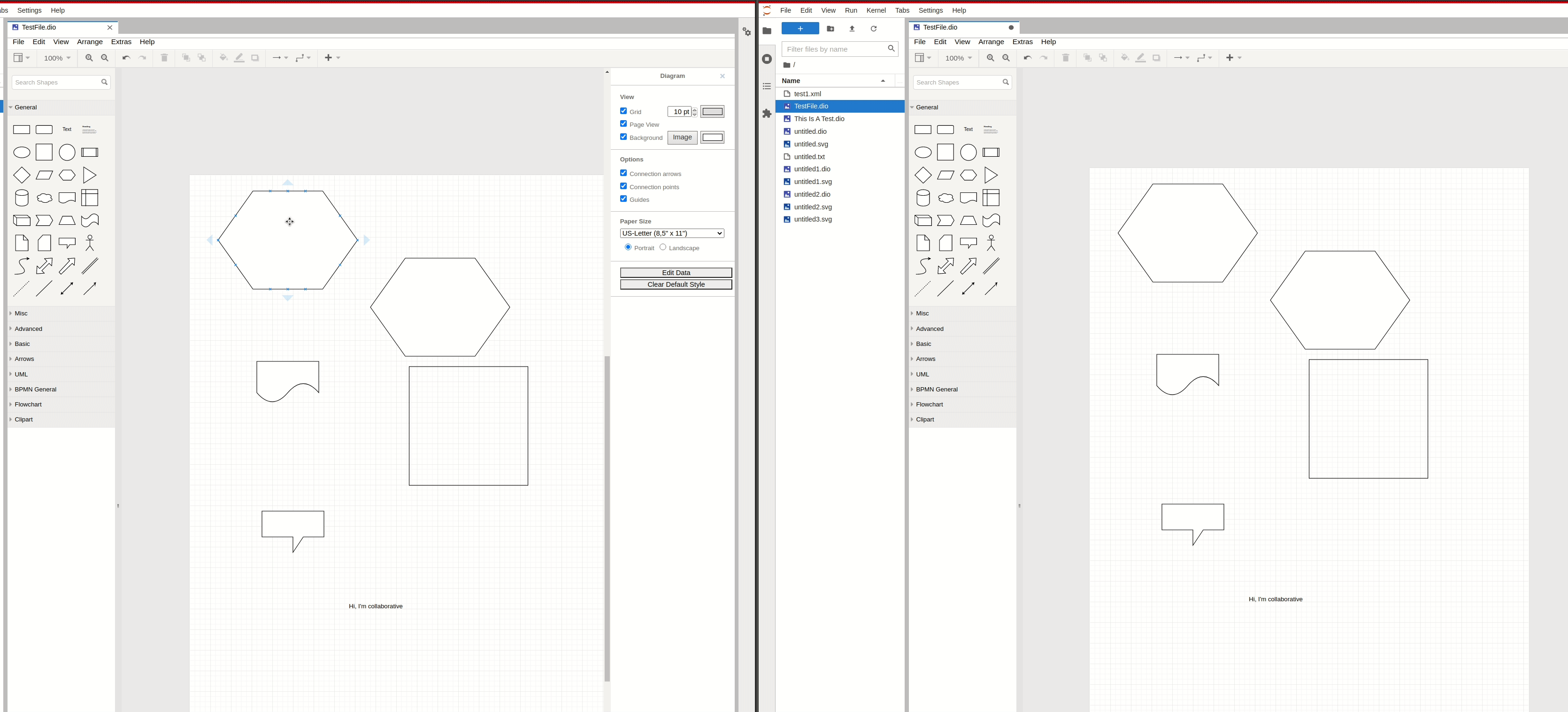The height and width of the screenshot is (712, 1568).
Task: Close the Diagram format panel
Action: coord(723,76)
